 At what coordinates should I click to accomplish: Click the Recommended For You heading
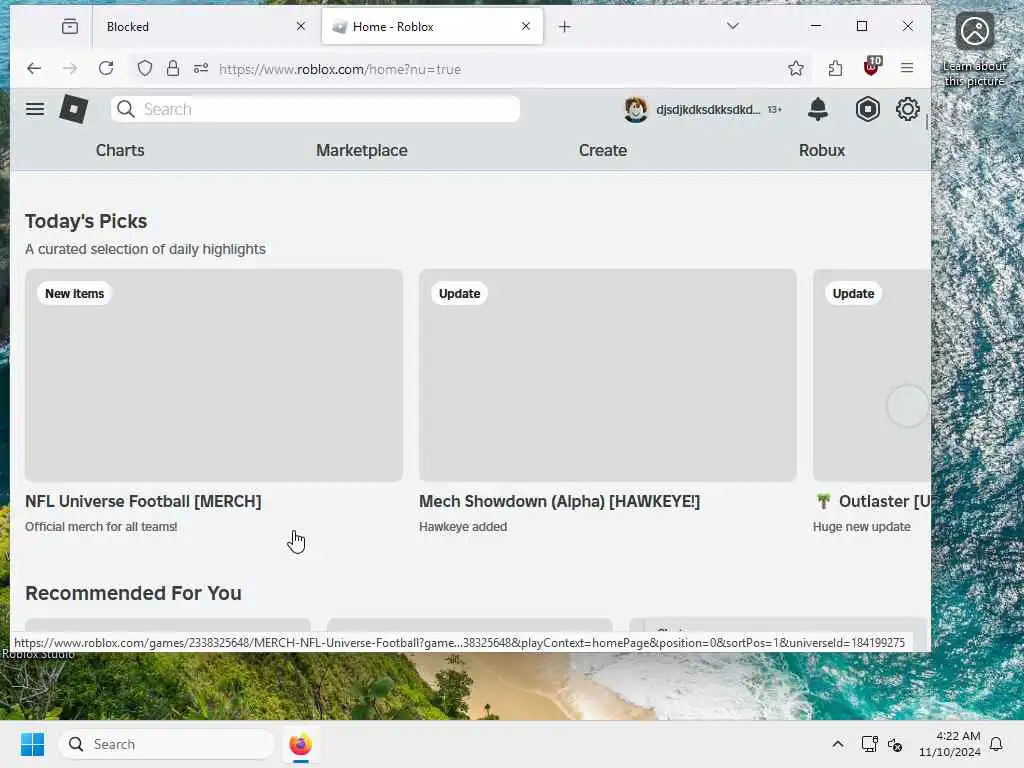[133, 593]
